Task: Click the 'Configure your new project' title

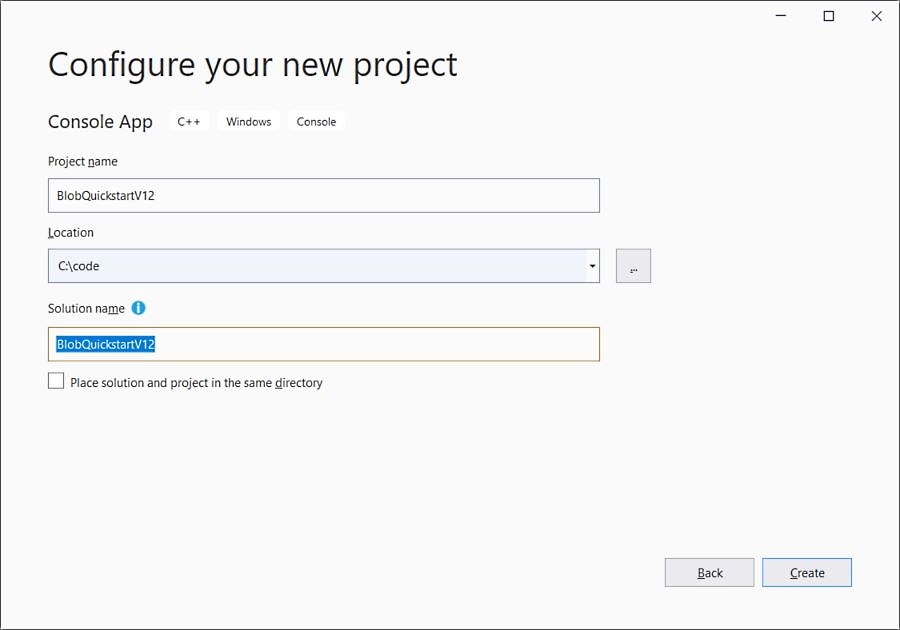Action: point(251,64)
